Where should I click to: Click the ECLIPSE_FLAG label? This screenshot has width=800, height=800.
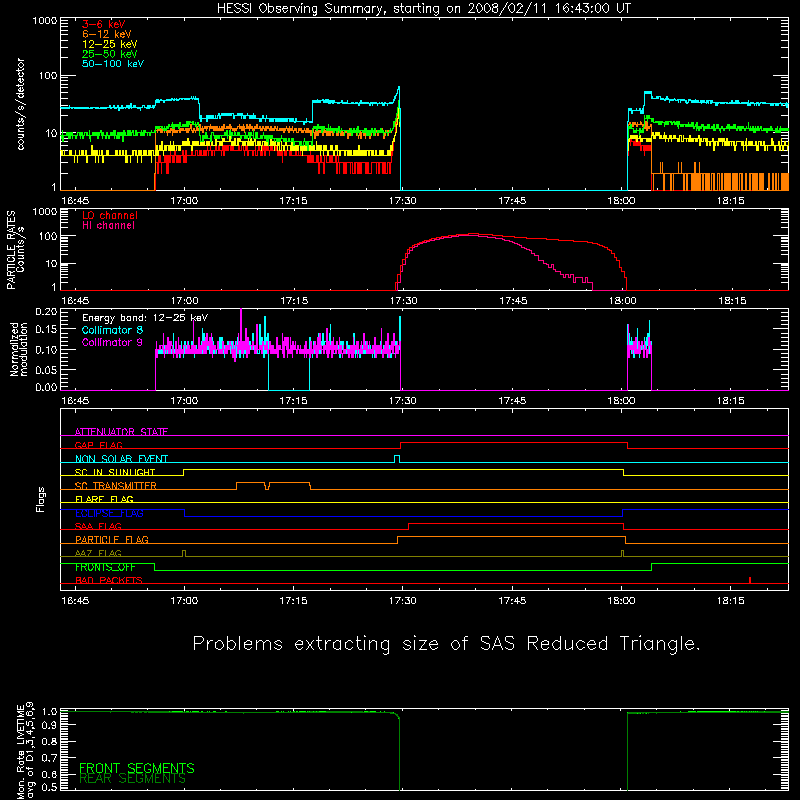pyautogui.click(x=109, y=513)
